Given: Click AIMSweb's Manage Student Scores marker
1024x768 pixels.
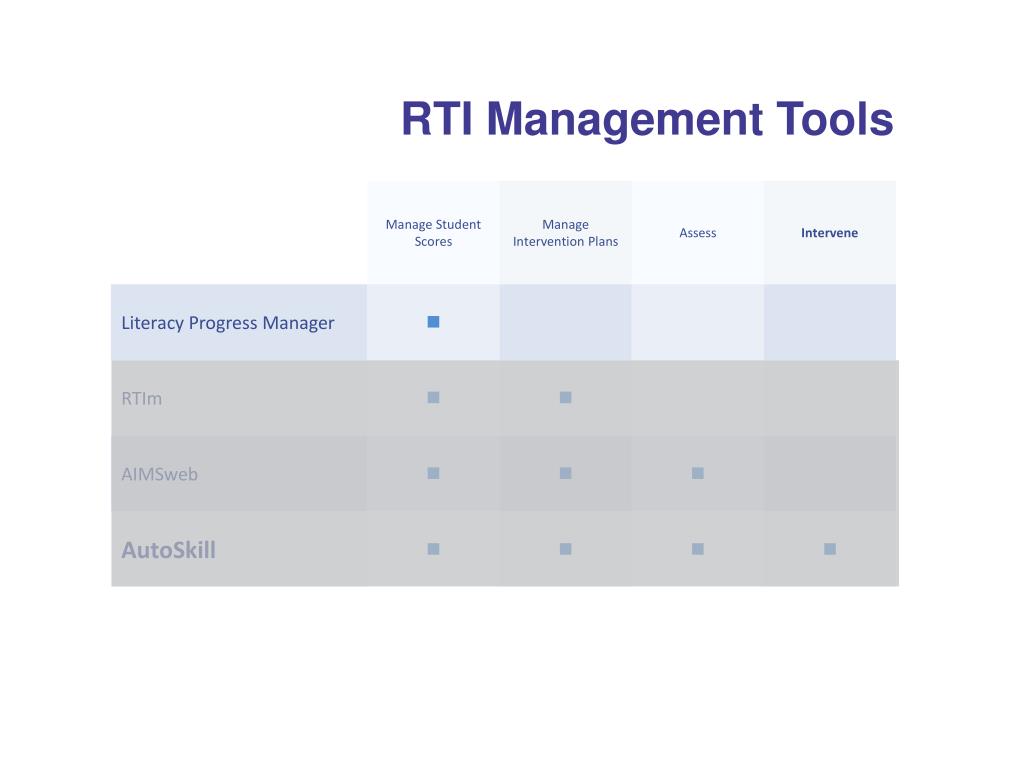Looking at the screenshot, I should click(x=433, y=473).
